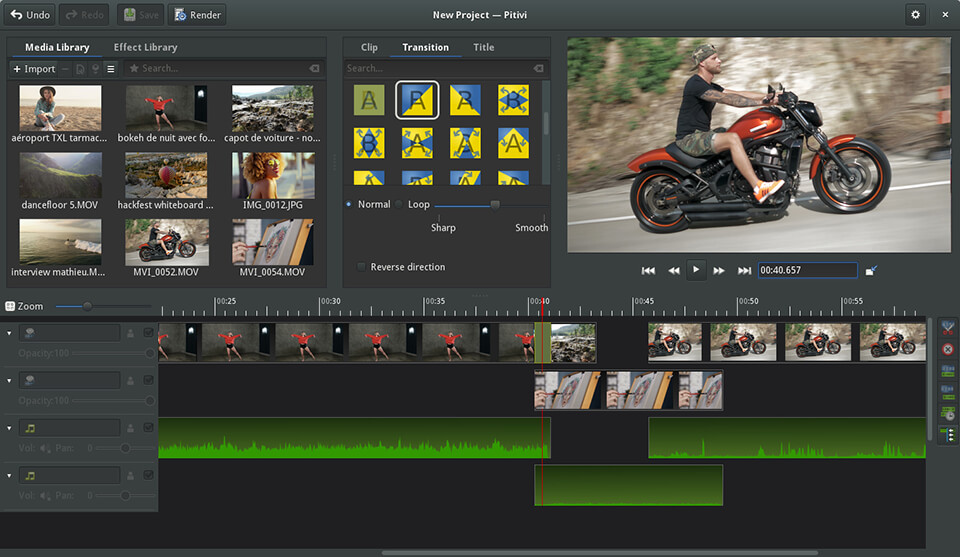960x557 pixels.
Task: Switch to the Effect Library tab
Action: 145,47
